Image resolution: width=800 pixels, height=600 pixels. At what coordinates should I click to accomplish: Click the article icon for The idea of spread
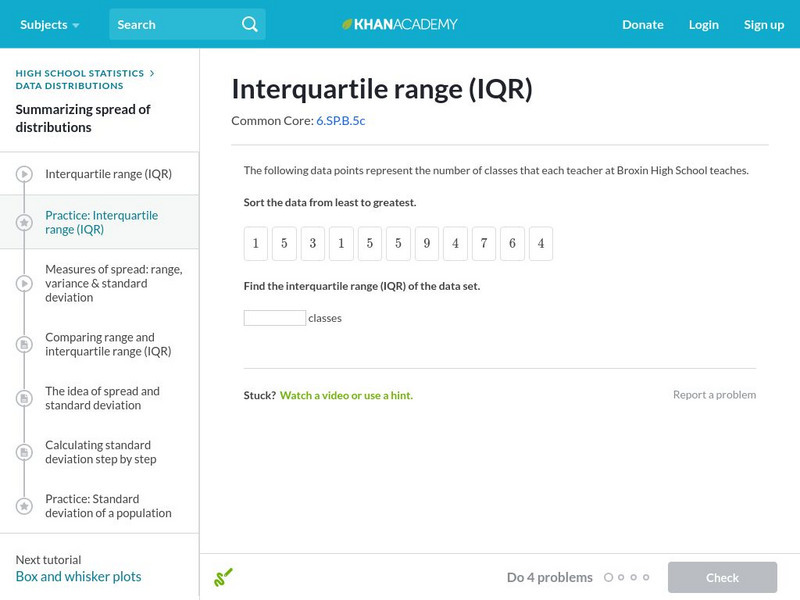point(24,399)
